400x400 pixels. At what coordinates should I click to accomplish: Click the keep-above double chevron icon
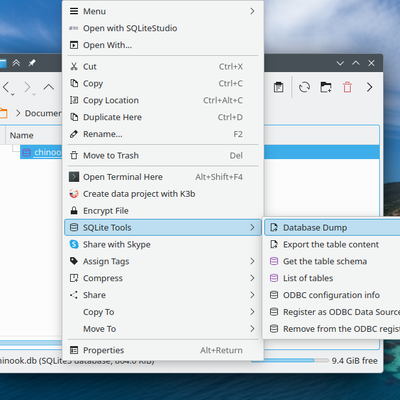[16, 63]
